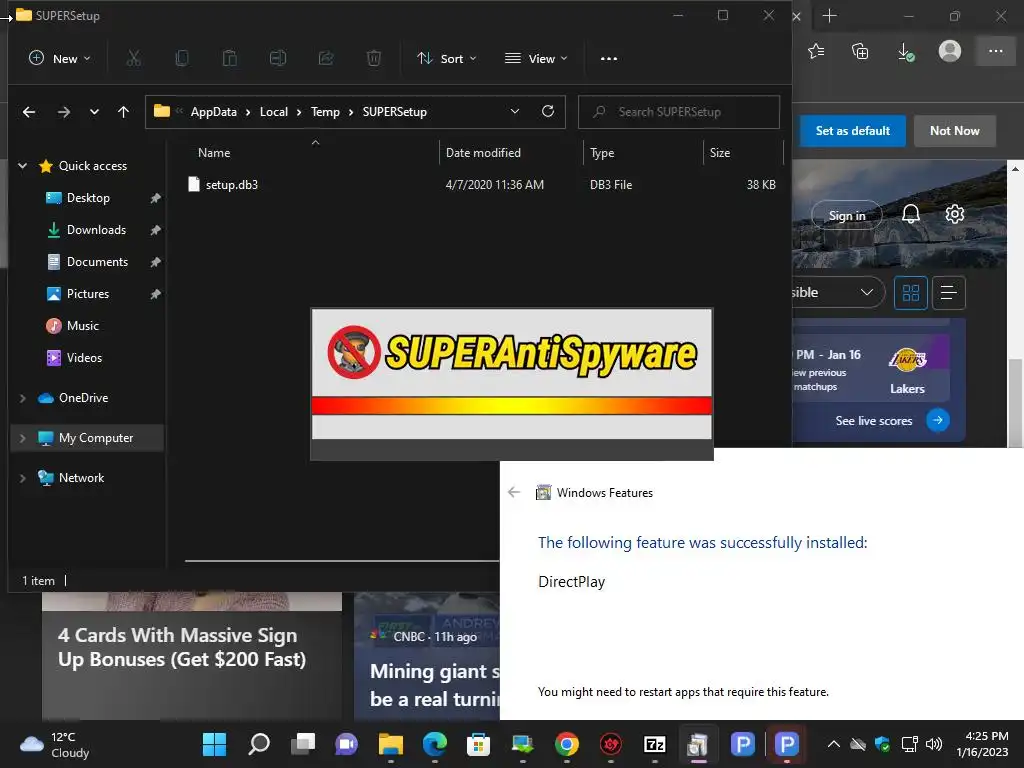Click Not Now in Edge prompt
Image resolution: width=1024 pixels, height=768 pixels.
(x=954, y=131)
